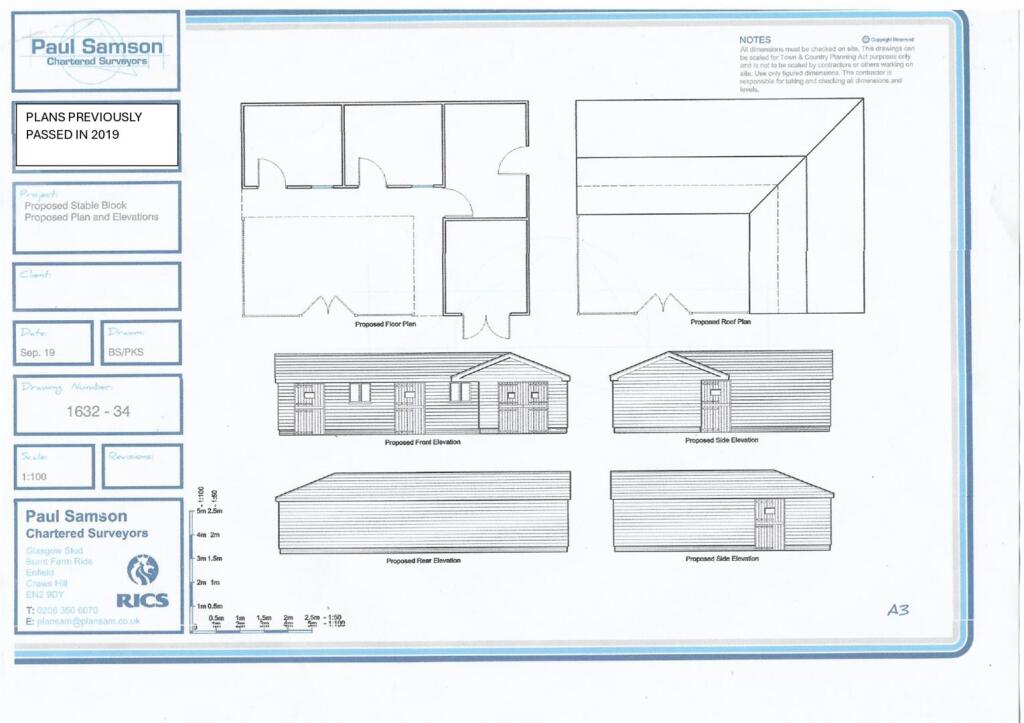1024x723 pixels.
Task: Click the Paul Samson logo at top left
Action: coord(96,51)
